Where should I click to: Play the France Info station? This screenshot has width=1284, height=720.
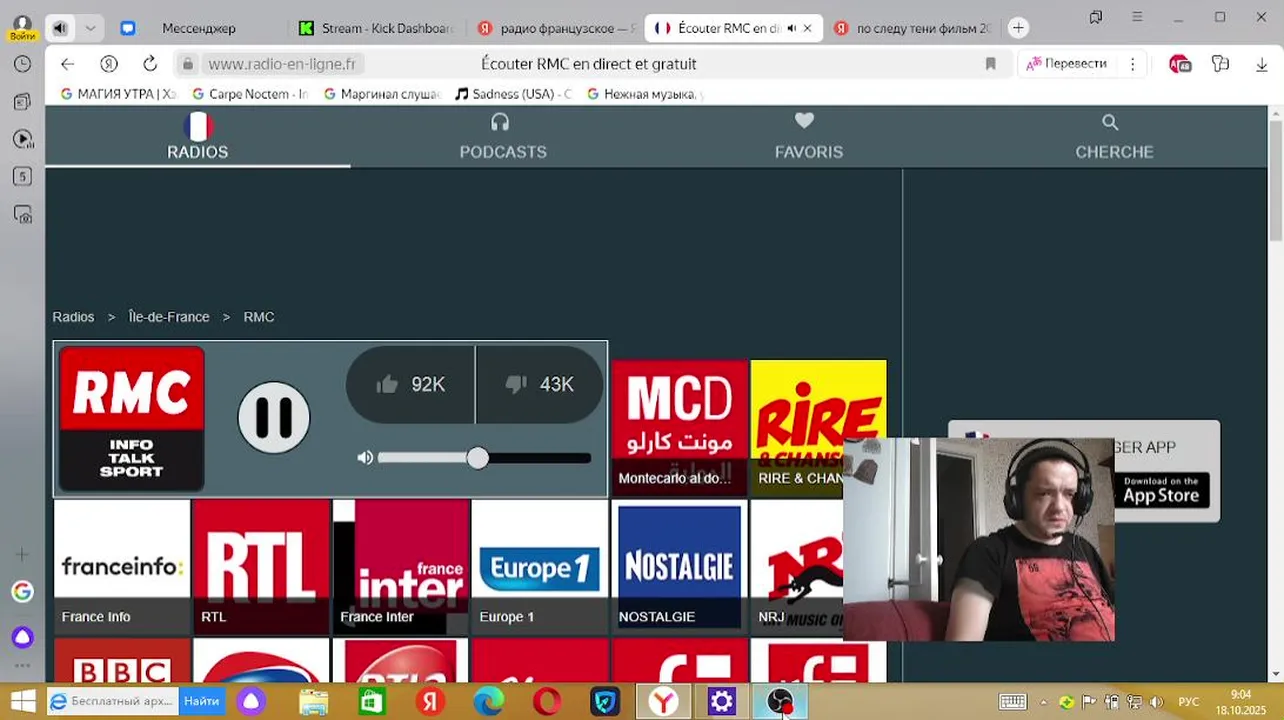tap(122, 567)
